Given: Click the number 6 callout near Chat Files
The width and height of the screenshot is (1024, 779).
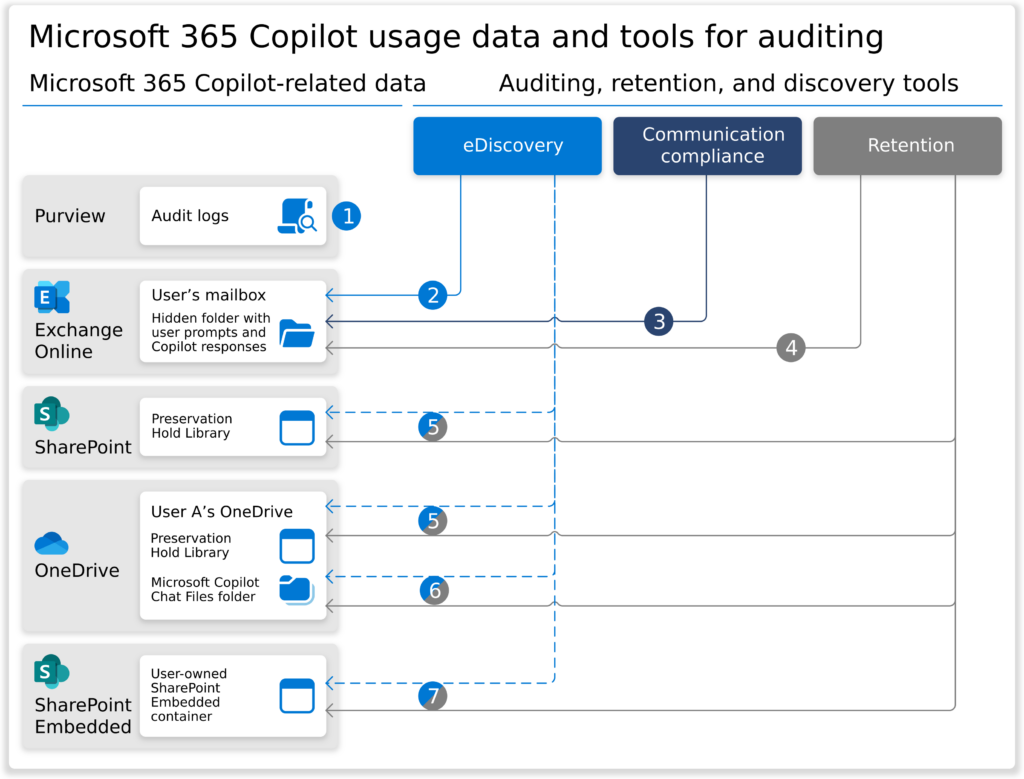Looking at the screenshot, I should point(434,590).
